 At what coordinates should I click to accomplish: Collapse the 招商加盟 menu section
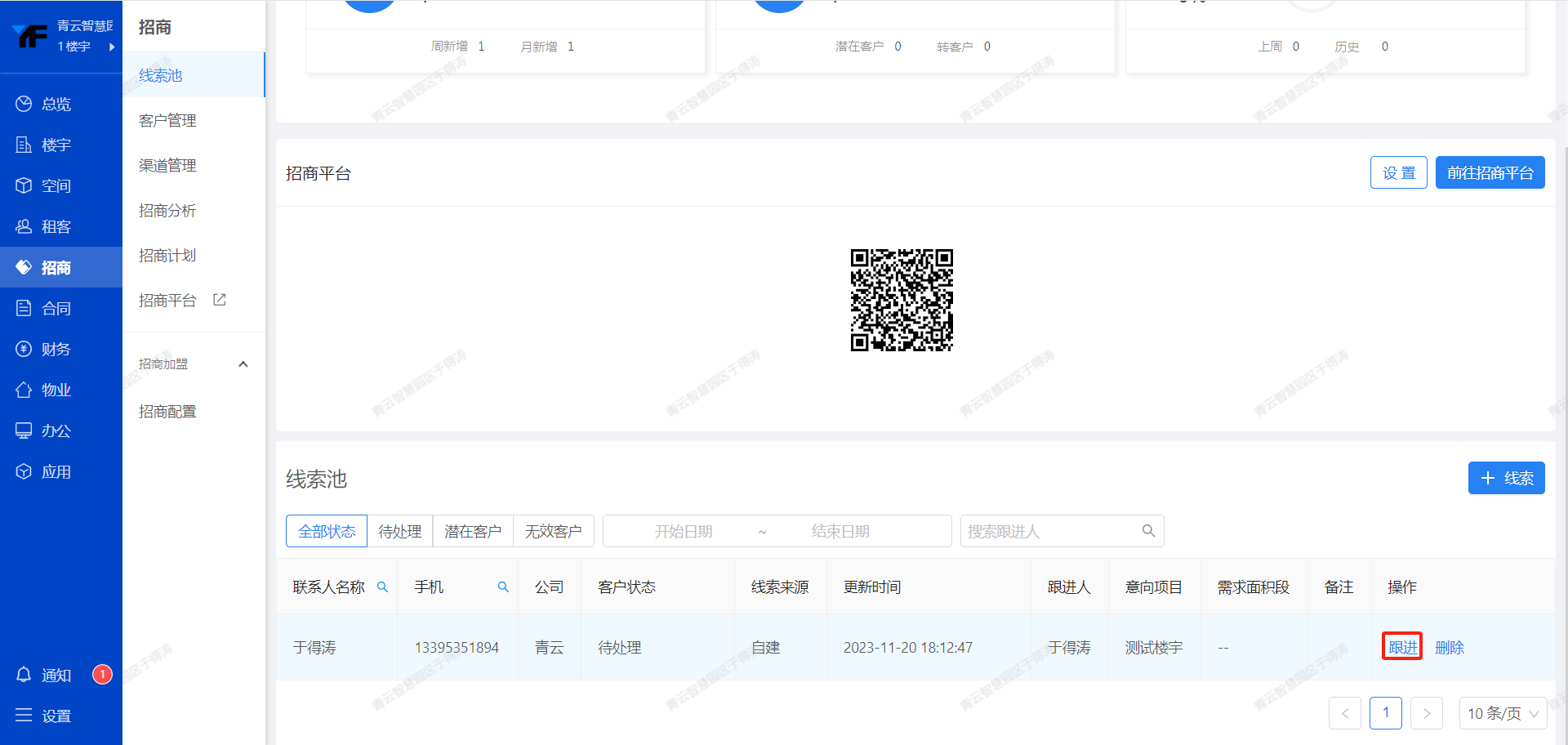[243, 364]
